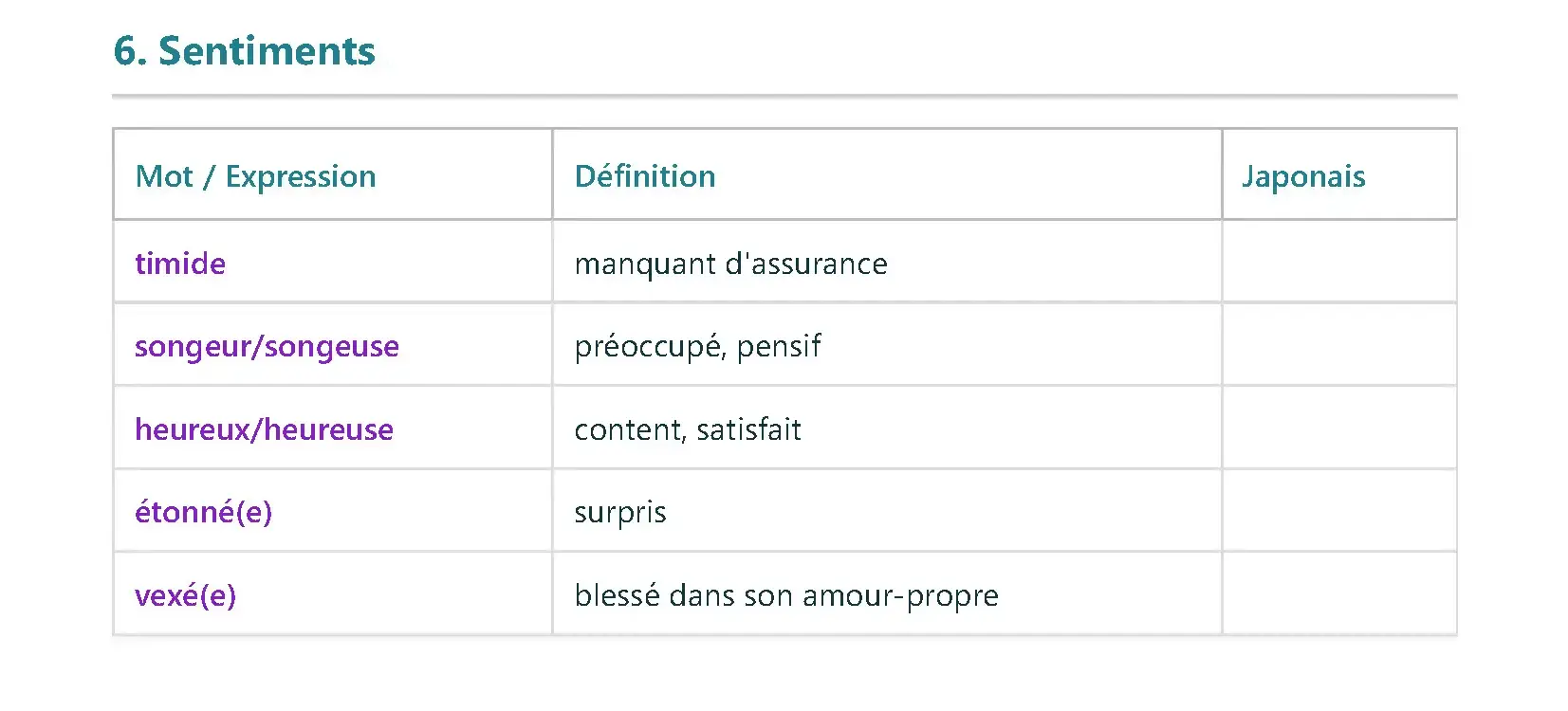Click the word "timide"

click(x=180, y=264)
